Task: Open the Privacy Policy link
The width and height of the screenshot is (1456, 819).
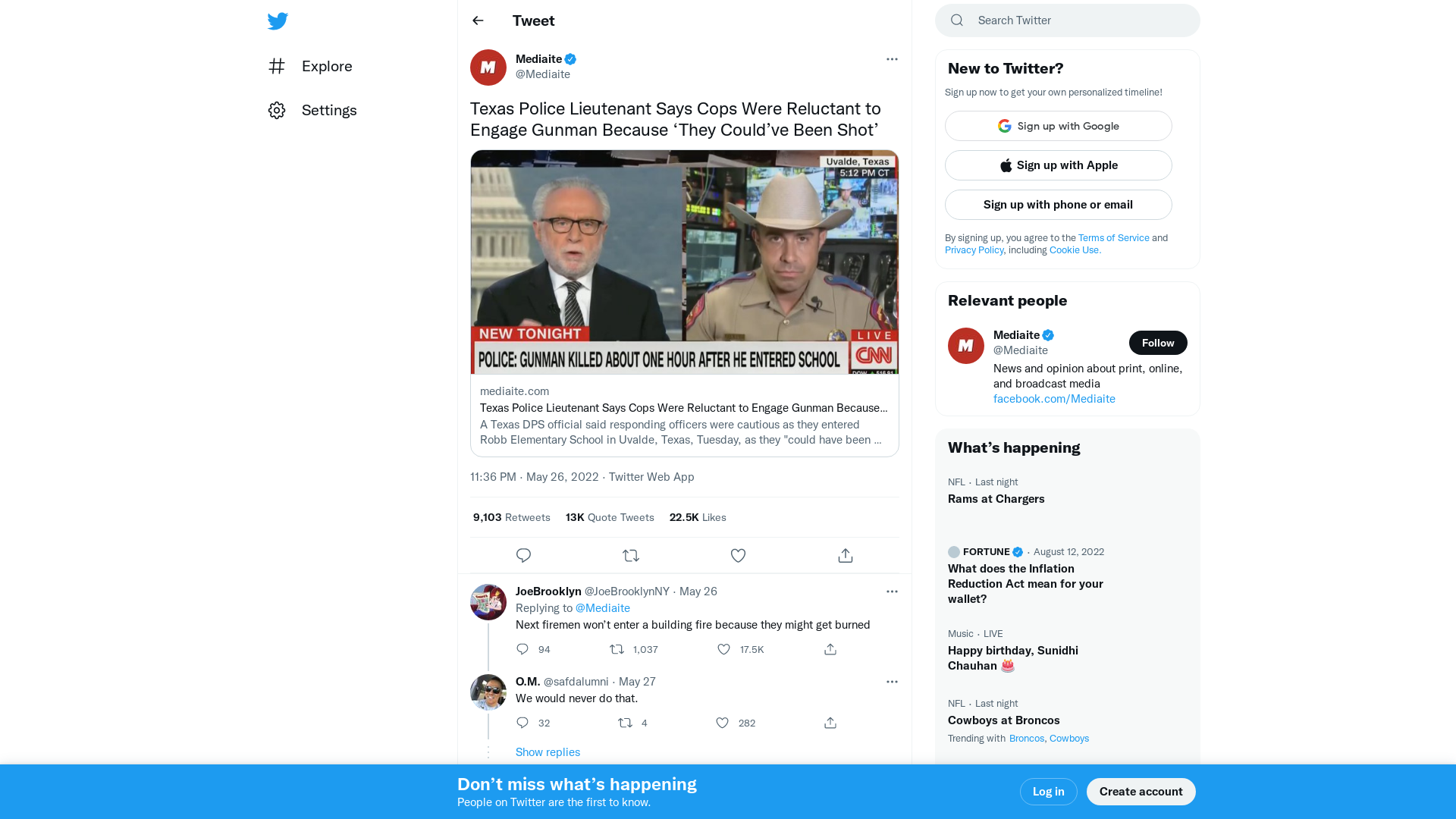Action: [974, 250]
